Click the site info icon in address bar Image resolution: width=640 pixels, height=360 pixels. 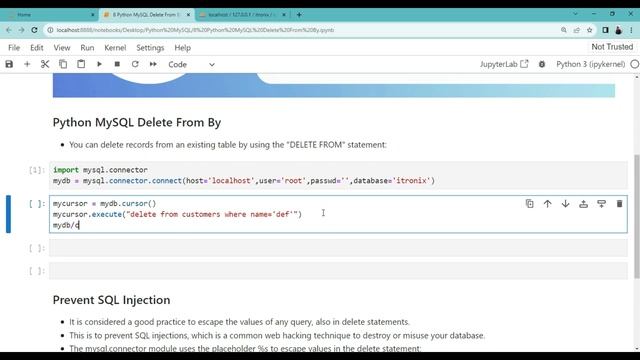pyautogui.click(x=50, y=30)
